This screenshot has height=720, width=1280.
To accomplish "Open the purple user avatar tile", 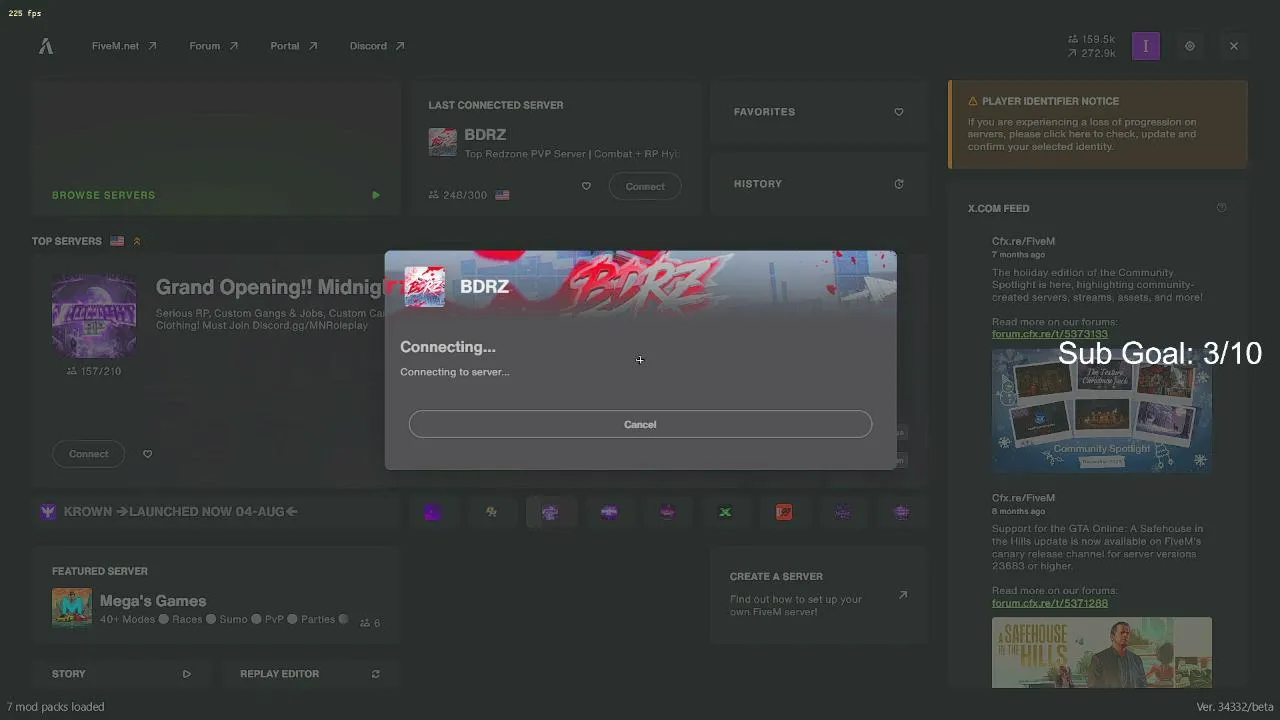I will pyautogui.click(x=1146, y=46).
